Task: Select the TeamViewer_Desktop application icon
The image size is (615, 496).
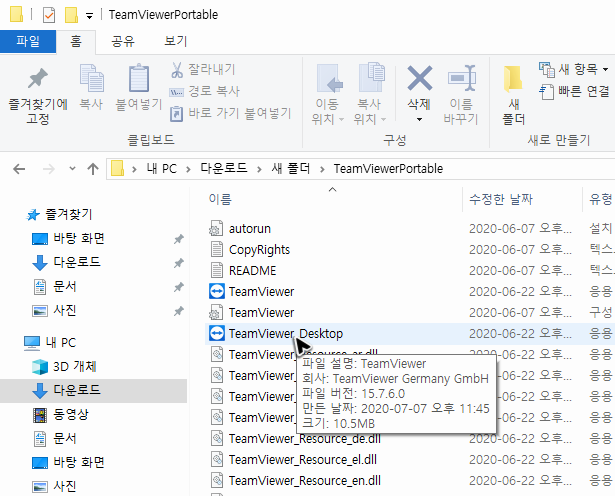Action: tap(217, 334)
